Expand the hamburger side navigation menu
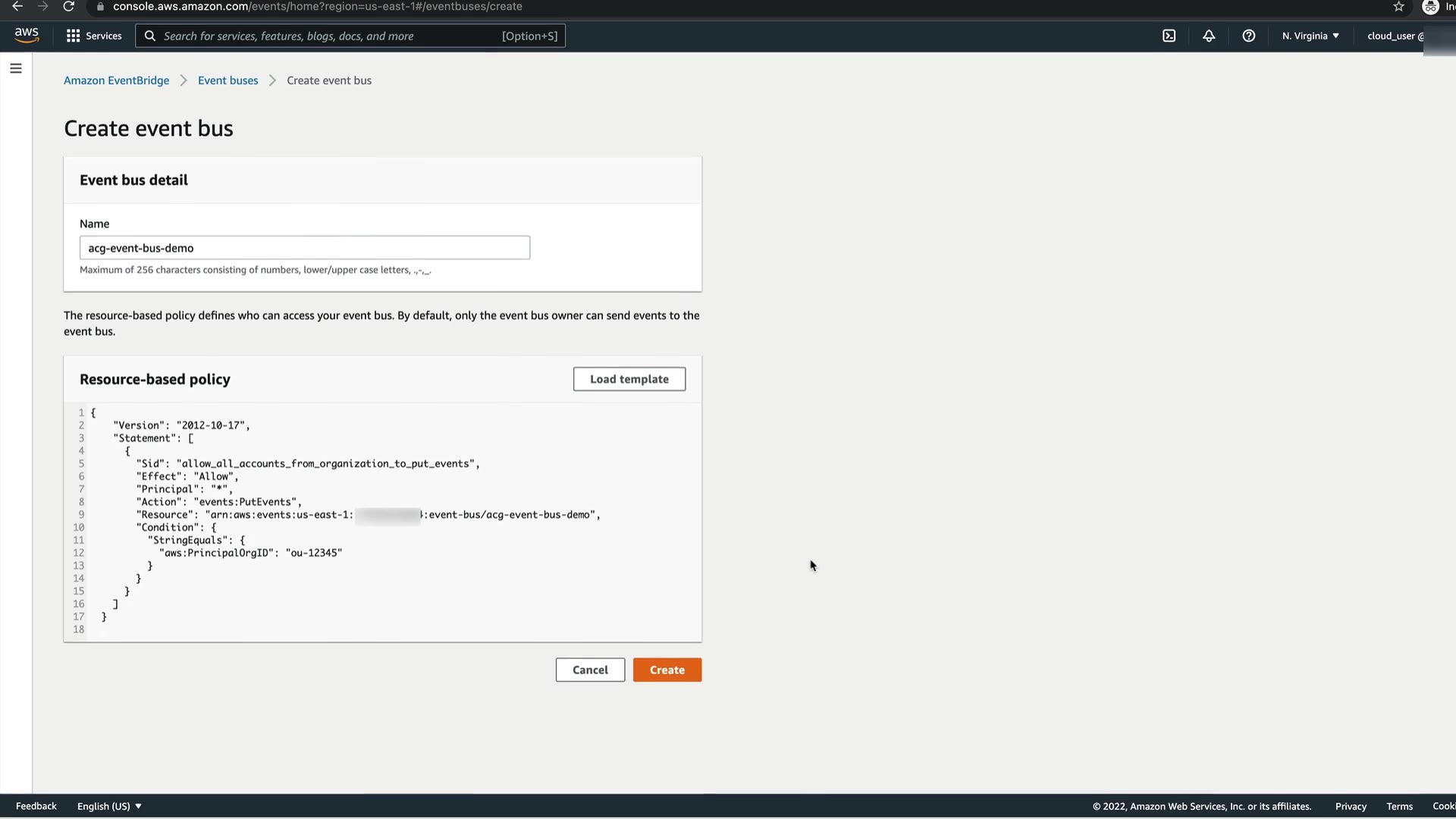Image resolution: width=1456 pixels, height=819 pixels. tap(16, 68)
